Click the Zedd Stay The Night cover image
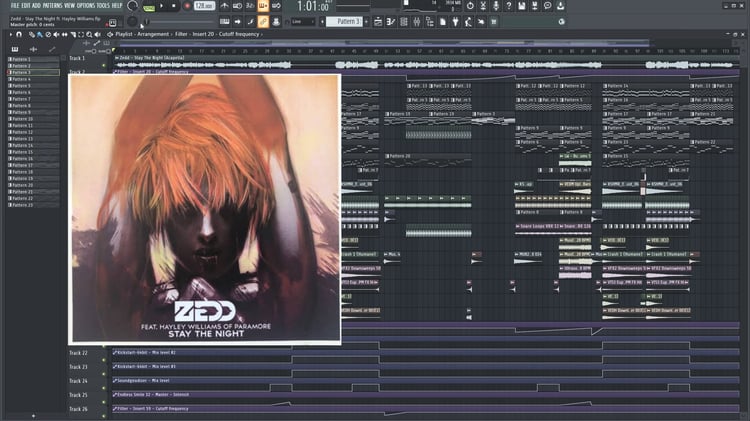Screen dimensions: 750x421 click(x=205, y=209)
